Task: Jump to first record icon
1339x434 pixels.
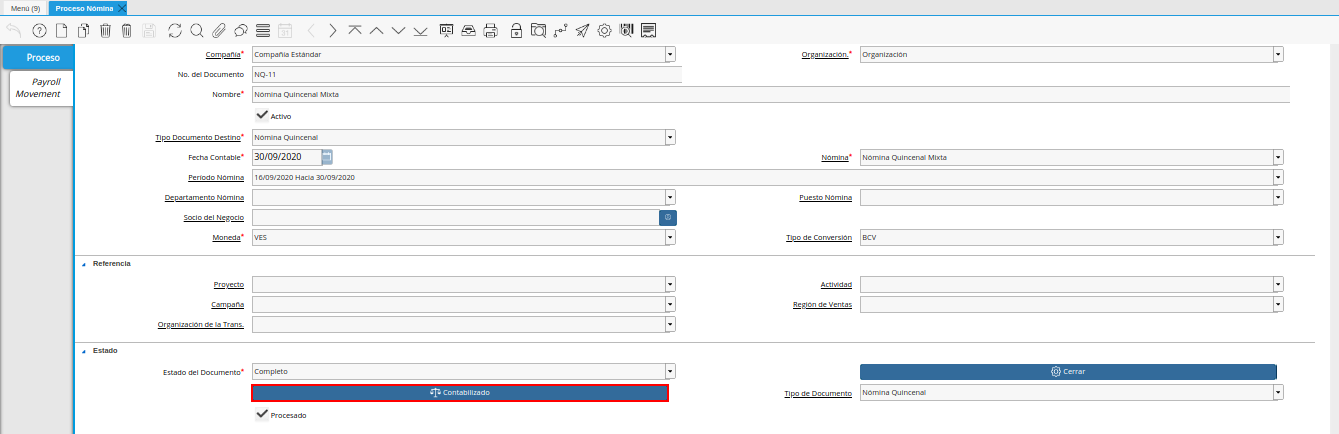Action: (x=355, y=30)
